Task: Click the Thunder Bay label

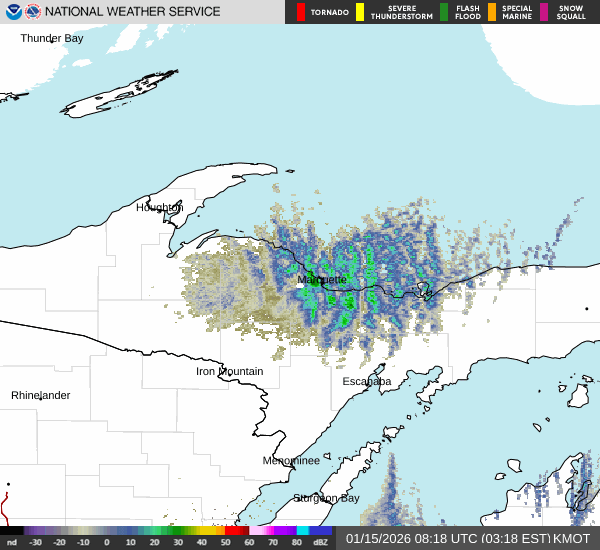Action: pyautogui.click(x=52, y=38)
